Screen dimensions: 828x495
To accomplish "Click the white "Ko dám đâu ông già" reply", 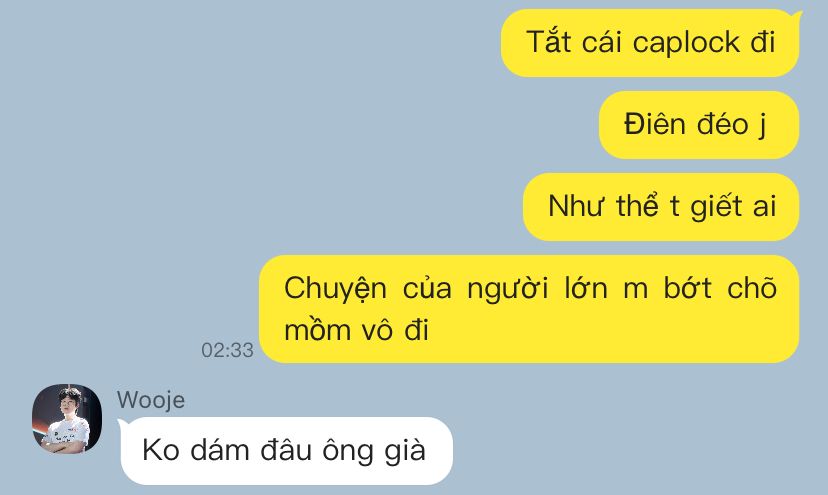I will [286, 451].
